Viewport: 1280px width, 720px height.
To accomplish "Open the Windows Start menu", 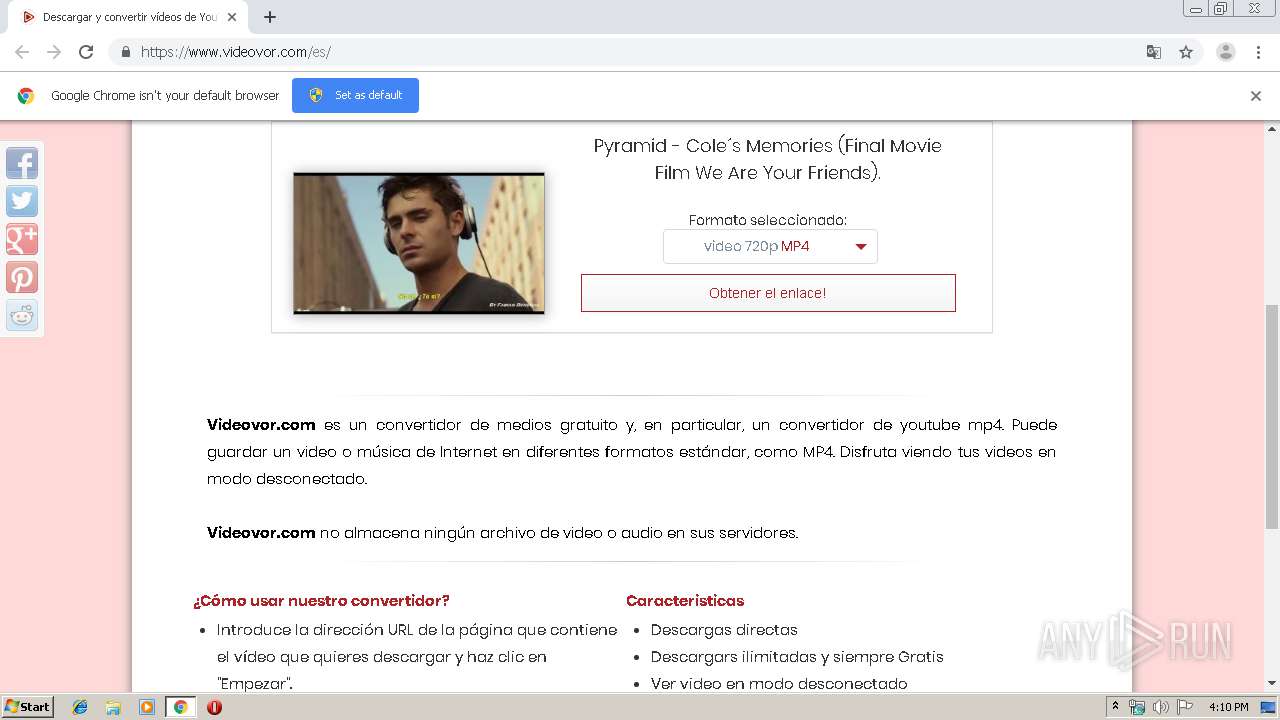I will (x=28, y=707).
